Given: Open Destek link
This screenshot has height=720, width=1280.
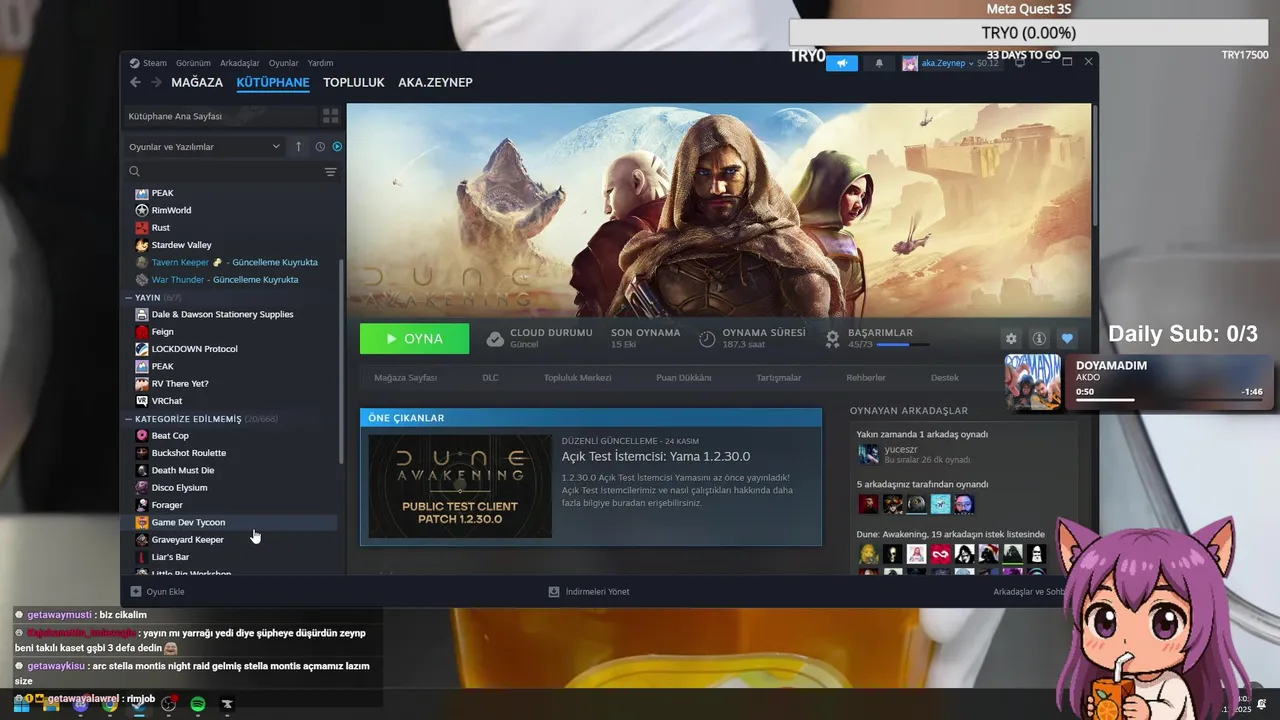Looking at the screenshot, I should pyautogui.click(x=945, y=378).
